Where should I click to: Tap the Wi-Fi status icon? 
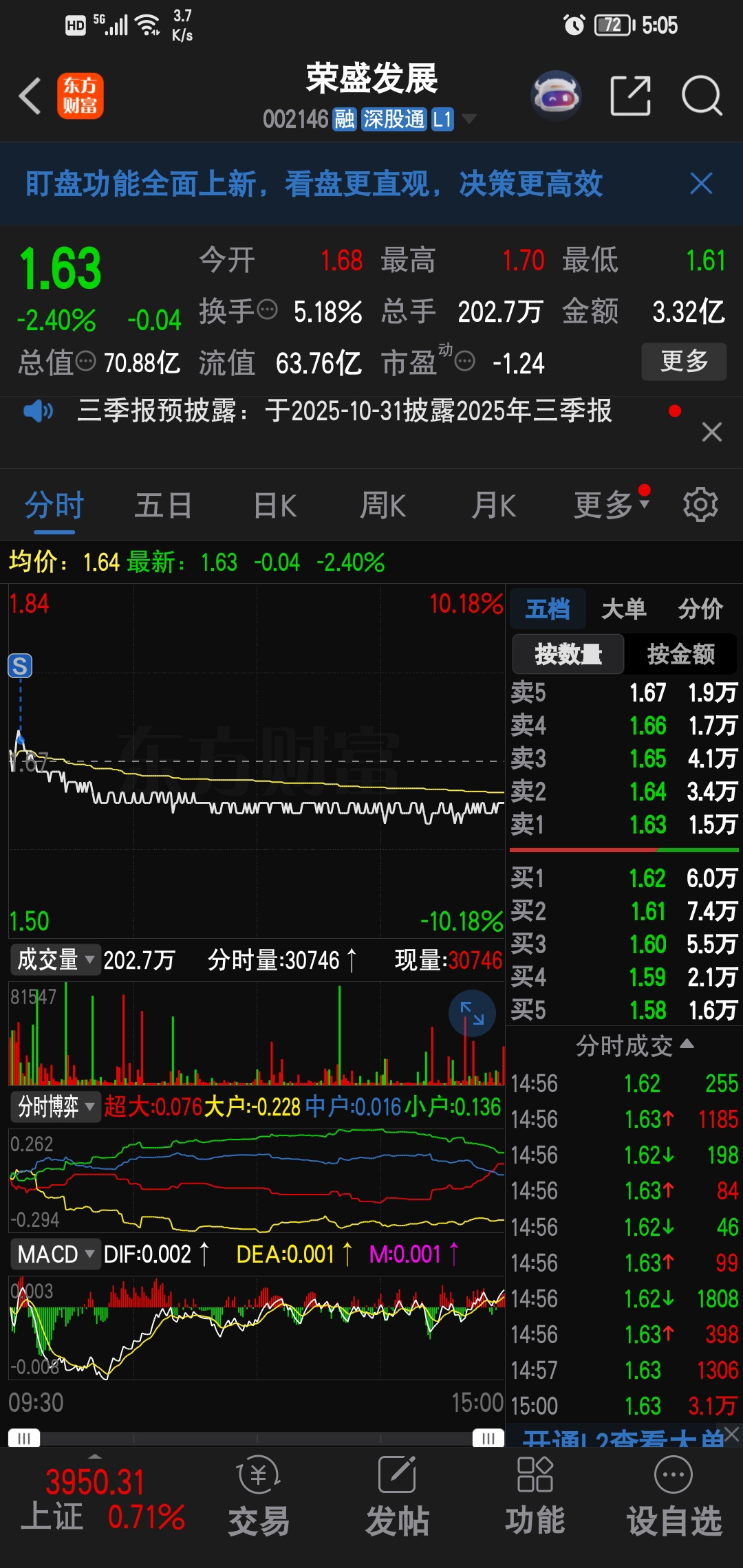click(148, 25)
